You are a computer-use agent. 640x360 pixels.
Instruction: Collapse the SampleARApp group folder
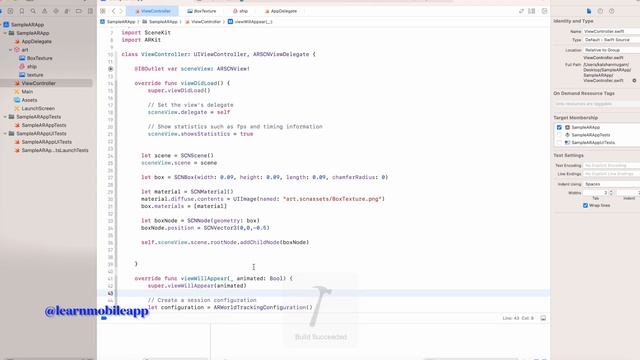pos(5,33)
